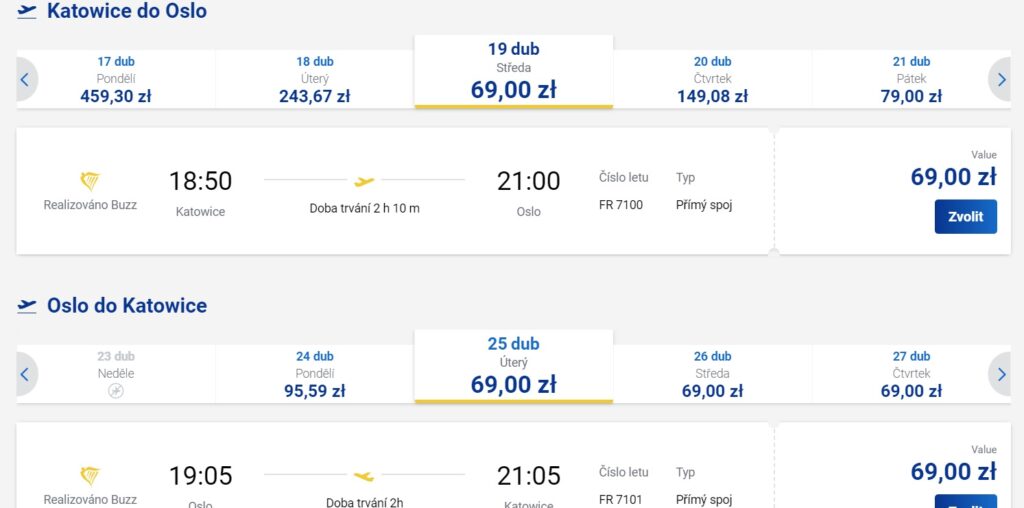Click the FR 7100 flight number
The width and height of the screenshot is (1024, 508).
pos(621,205)
